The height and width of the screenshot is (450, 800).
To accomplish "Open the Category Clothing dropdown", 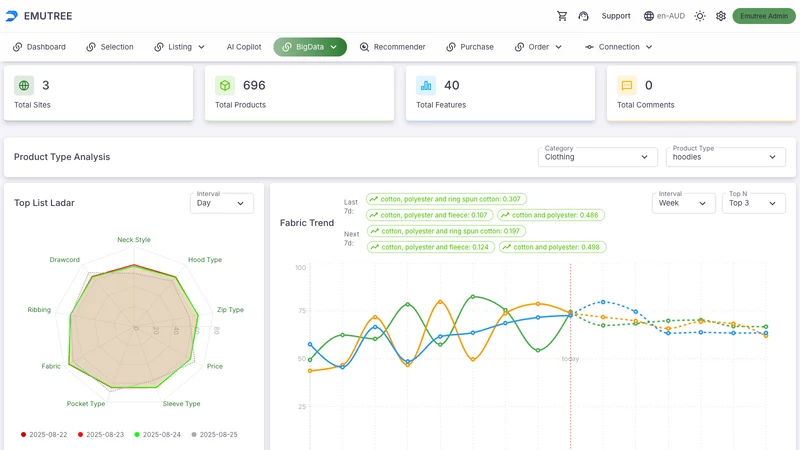I will 596,157.
